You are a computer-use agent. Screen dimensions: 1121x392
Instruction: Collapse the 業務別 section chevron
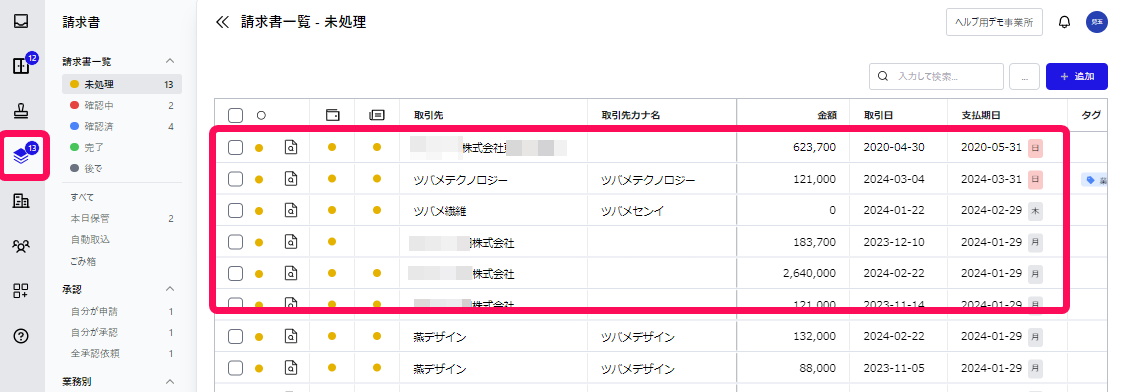pos(170,381)
